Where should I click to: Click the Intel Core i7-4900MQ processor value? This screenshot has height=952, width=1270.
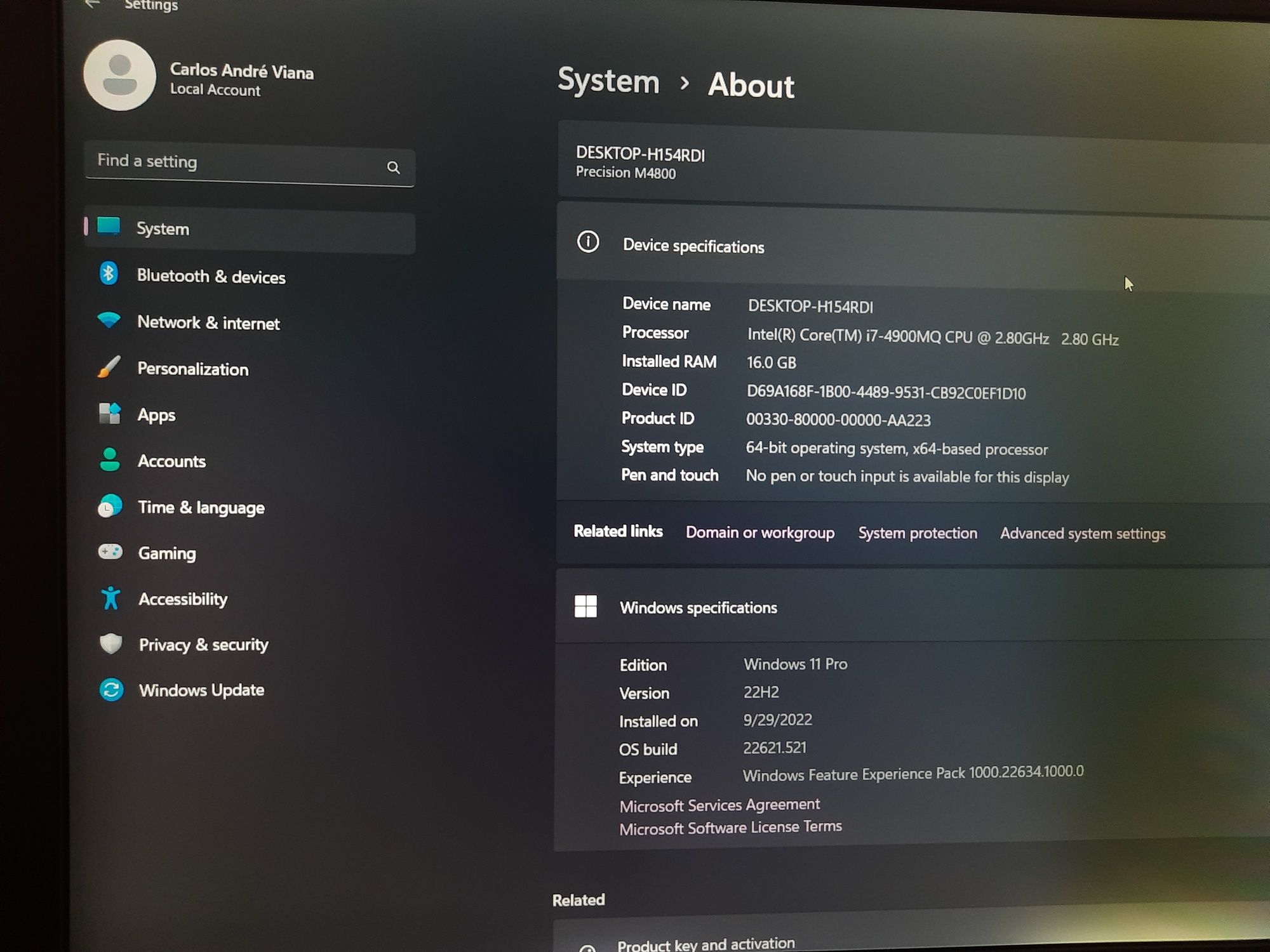[x=933, y=336]
